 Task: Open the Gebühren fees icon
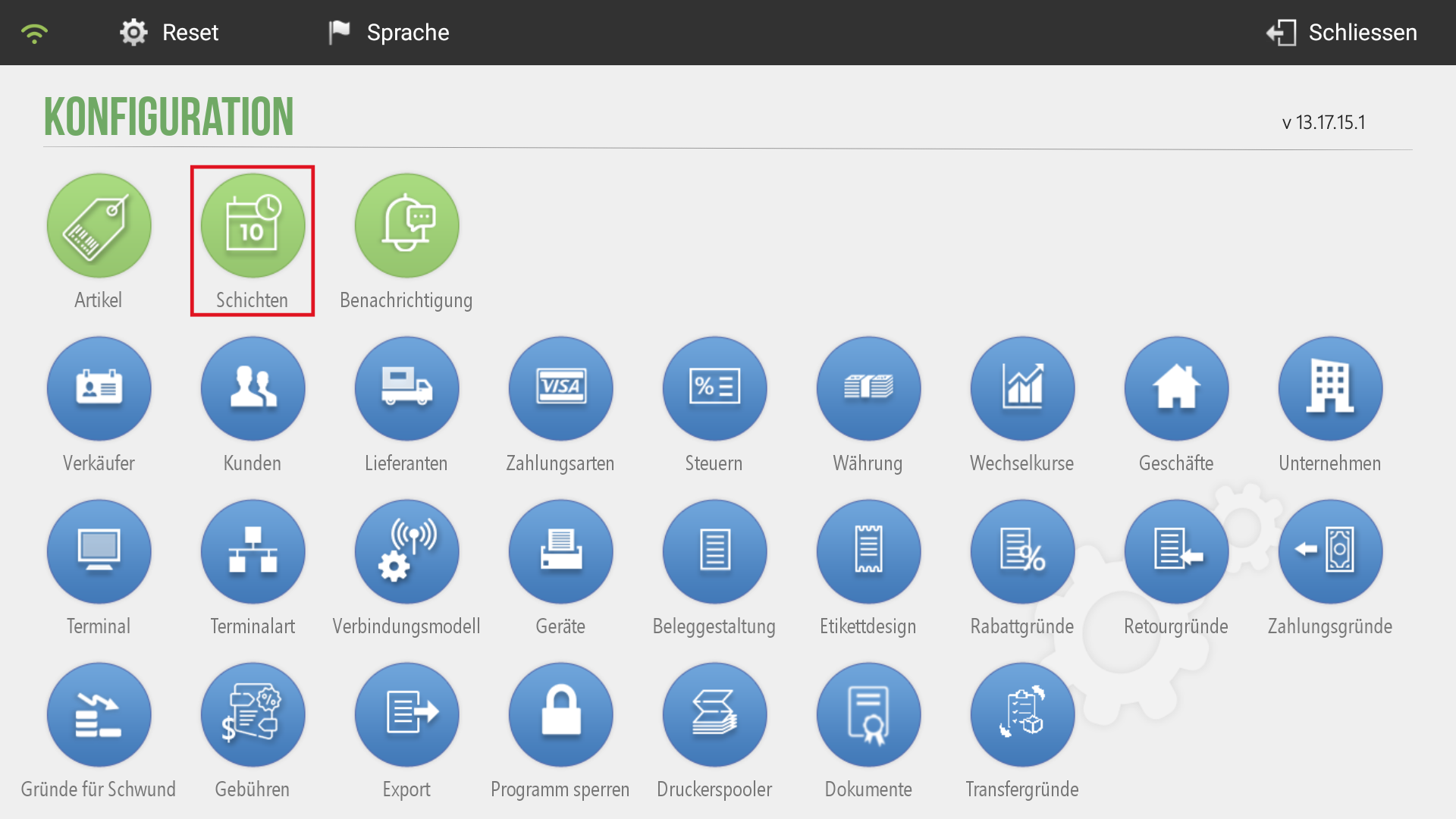tap(253, 715)
